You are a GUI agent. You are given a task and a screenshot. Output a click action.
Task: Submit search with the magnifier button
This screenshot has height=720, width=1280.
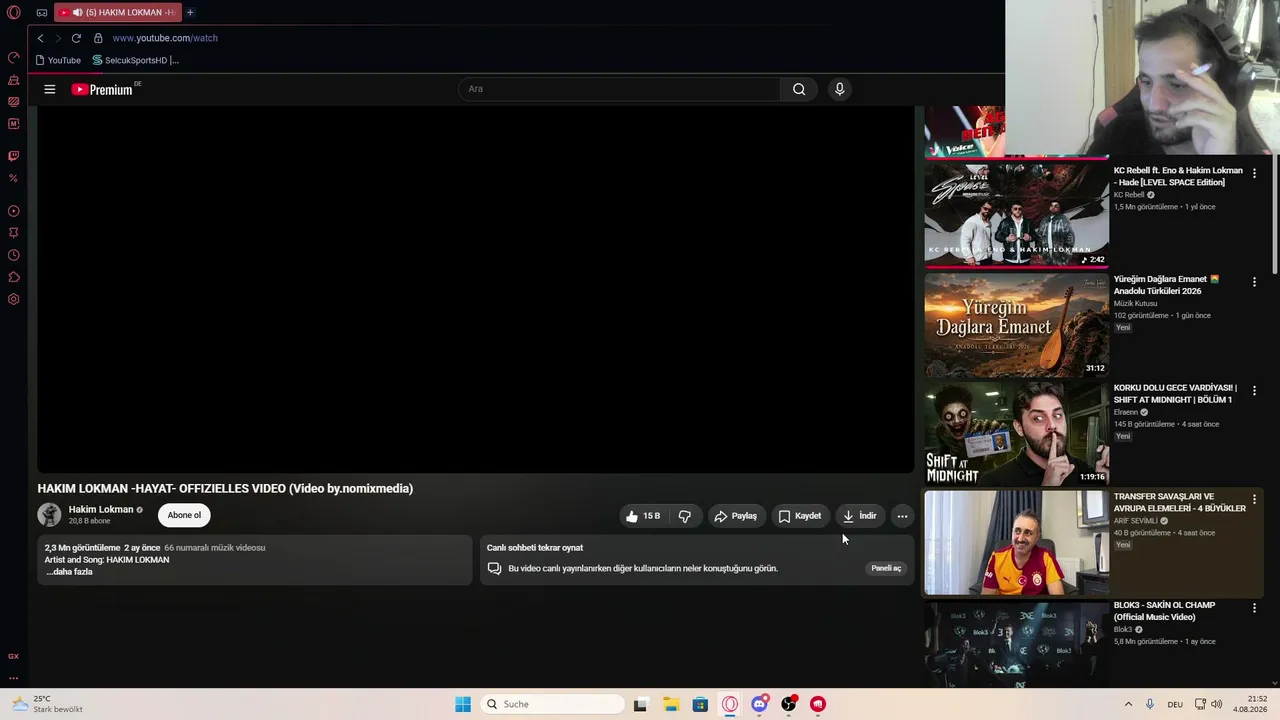(799, 89)
